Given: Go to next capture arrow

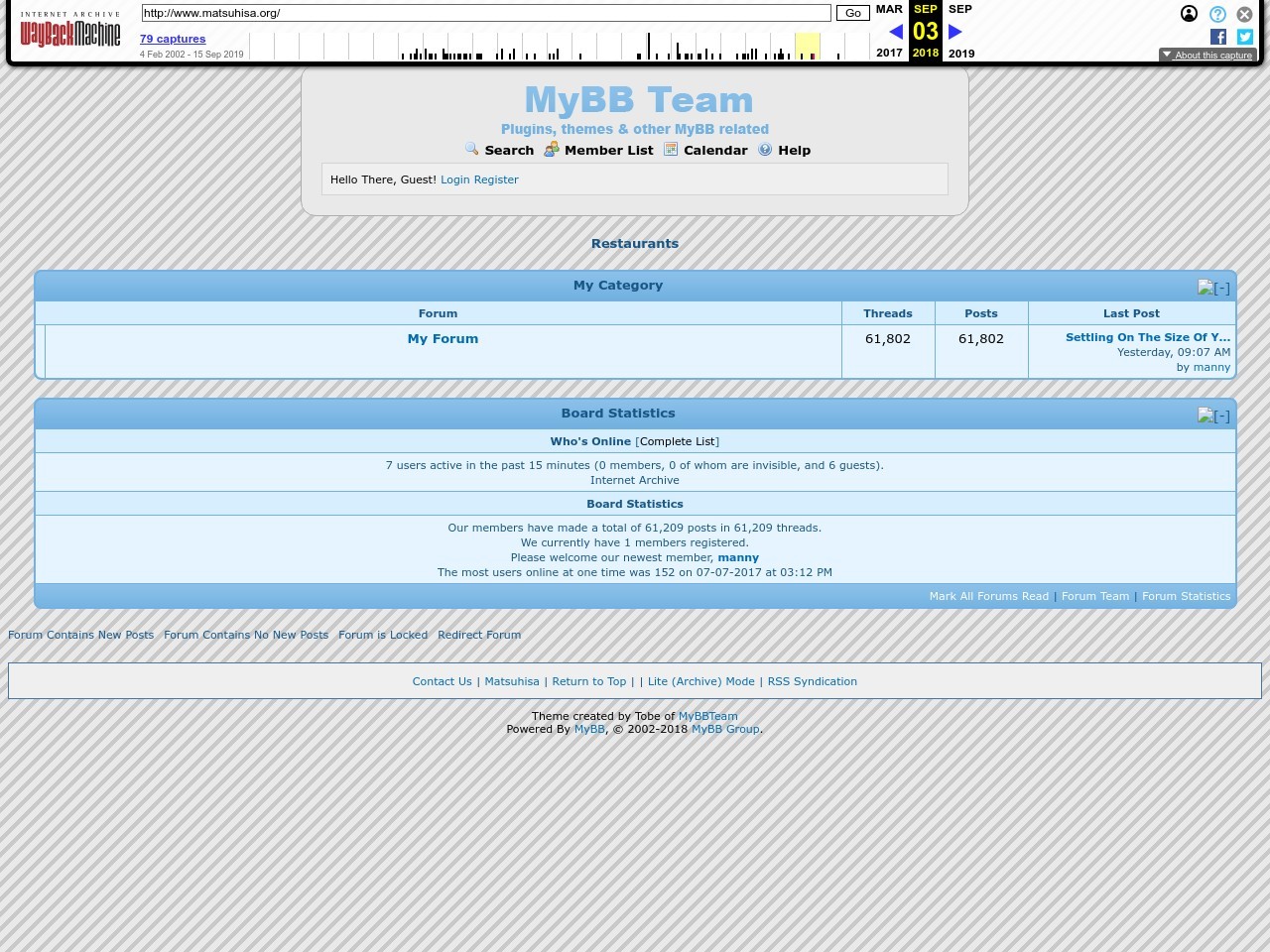Looking at the screenshot, I should (955, 32).
